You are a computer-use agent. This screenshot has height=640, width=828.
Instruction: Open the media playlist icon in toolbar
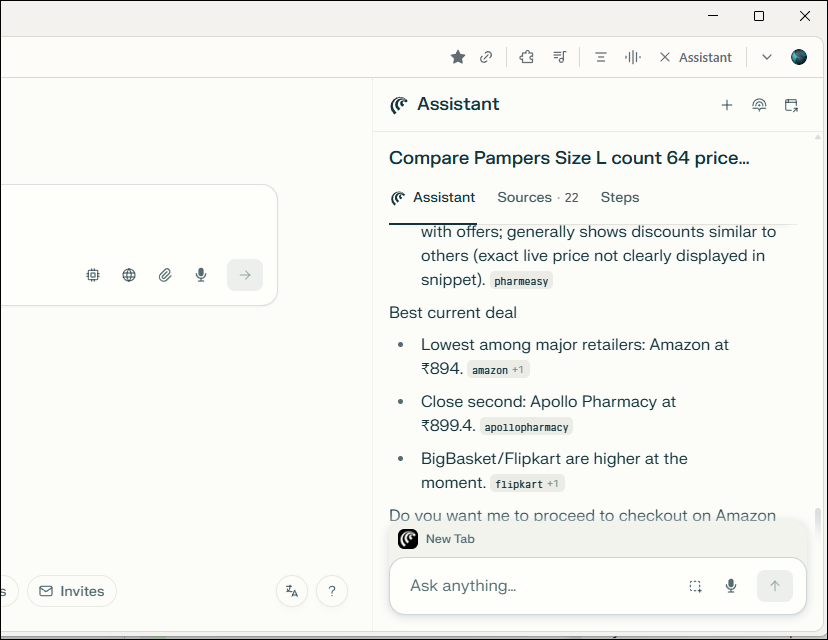[560, 57]
